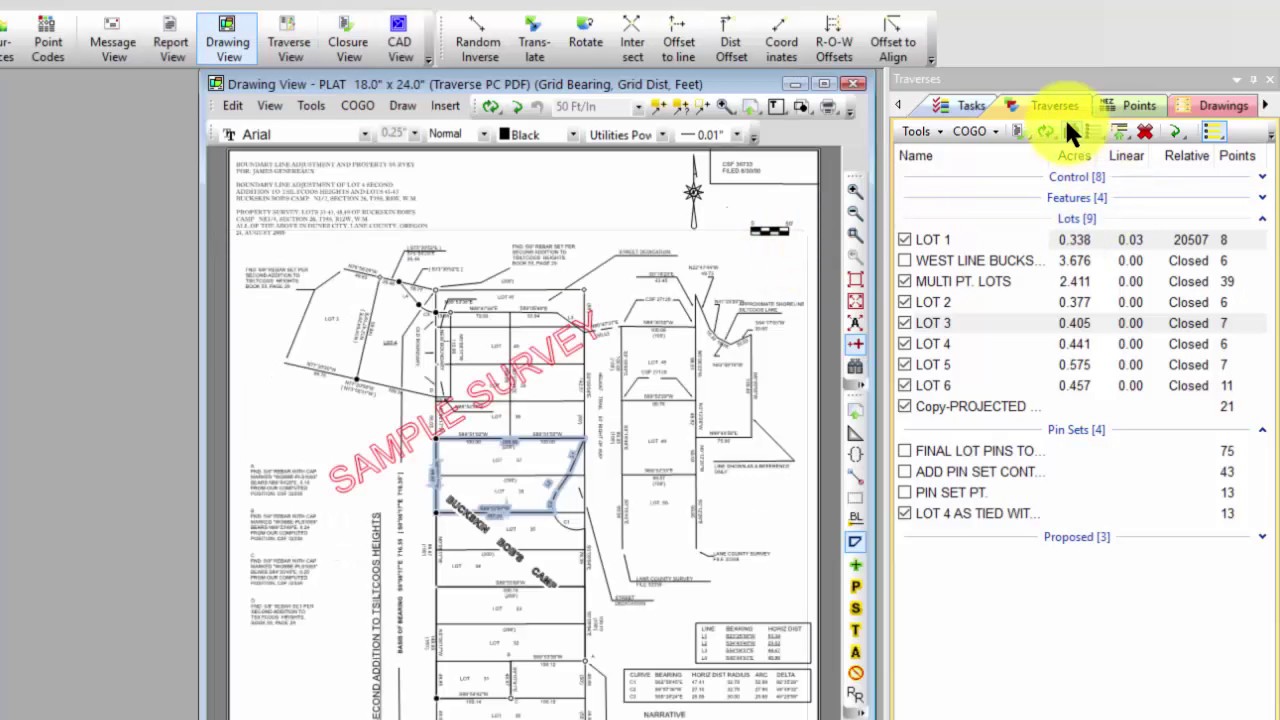Switch to Drawing View button
The width and height of the screenshot is (1280, 720).
point(228,39)
